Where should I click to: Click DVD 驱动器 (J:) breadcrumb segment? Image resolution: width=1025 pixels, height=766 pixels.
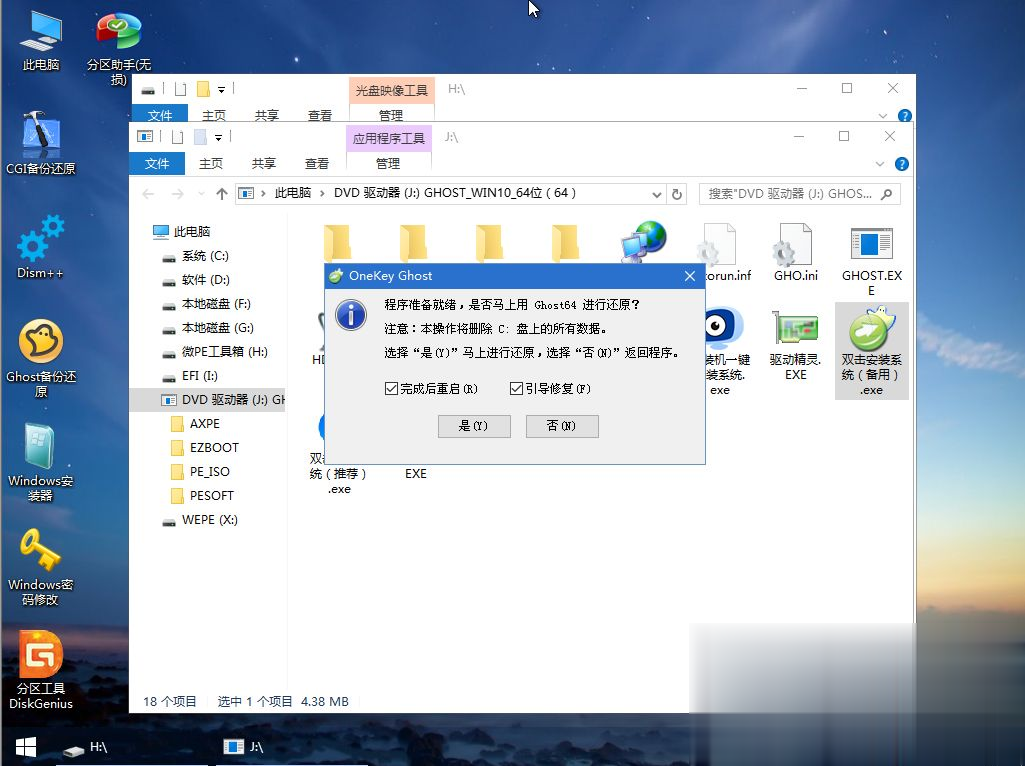(455, 193)
